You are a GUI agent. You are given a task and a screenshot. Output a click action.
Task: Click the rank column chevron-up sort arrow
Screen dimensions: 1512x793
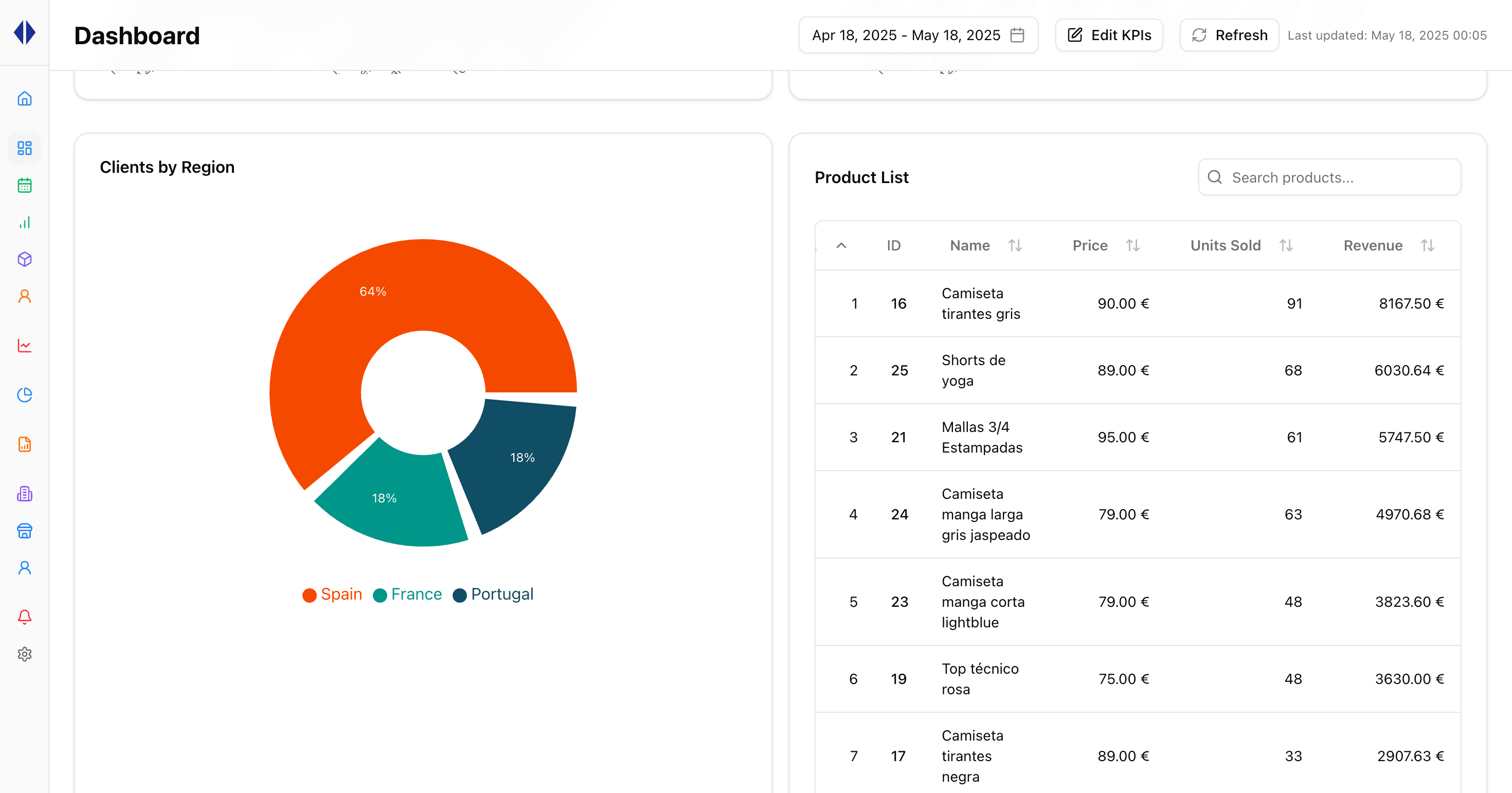point(841,245)
